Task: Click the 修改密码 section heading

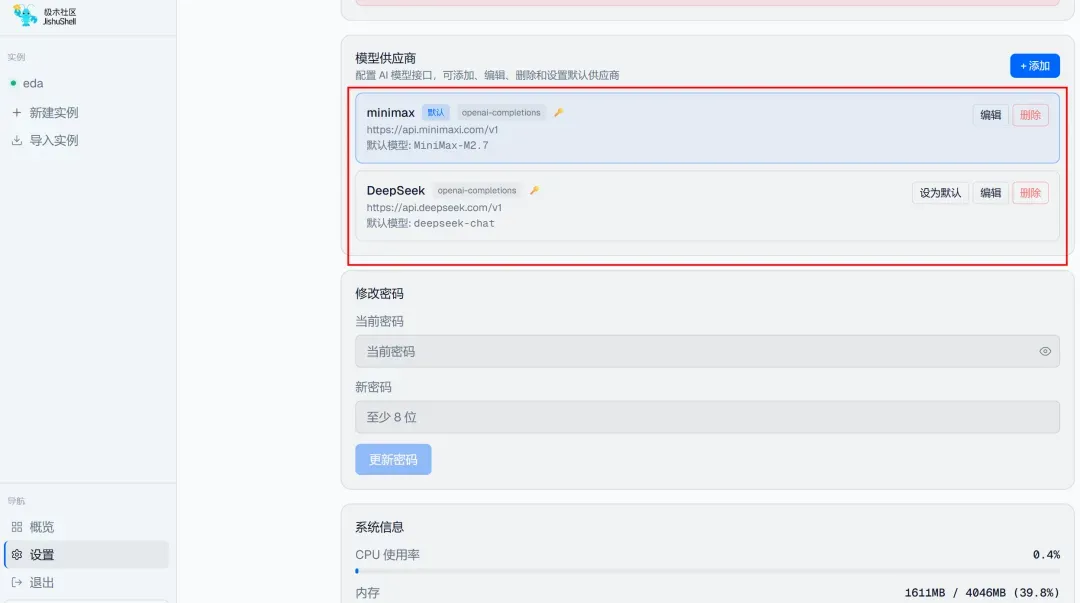Action: tap(379, 294)
